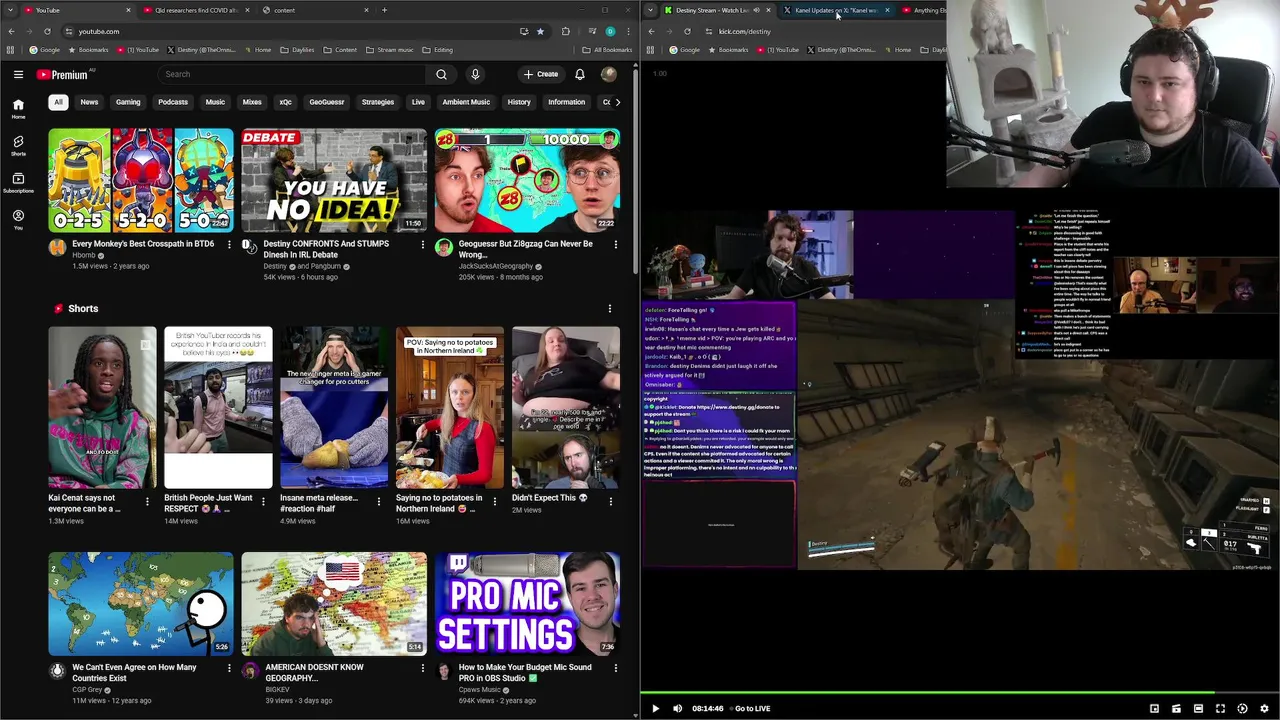Open the You page in the sidebar
This screenshot has width=1280, height=720.
click(18, 220)
